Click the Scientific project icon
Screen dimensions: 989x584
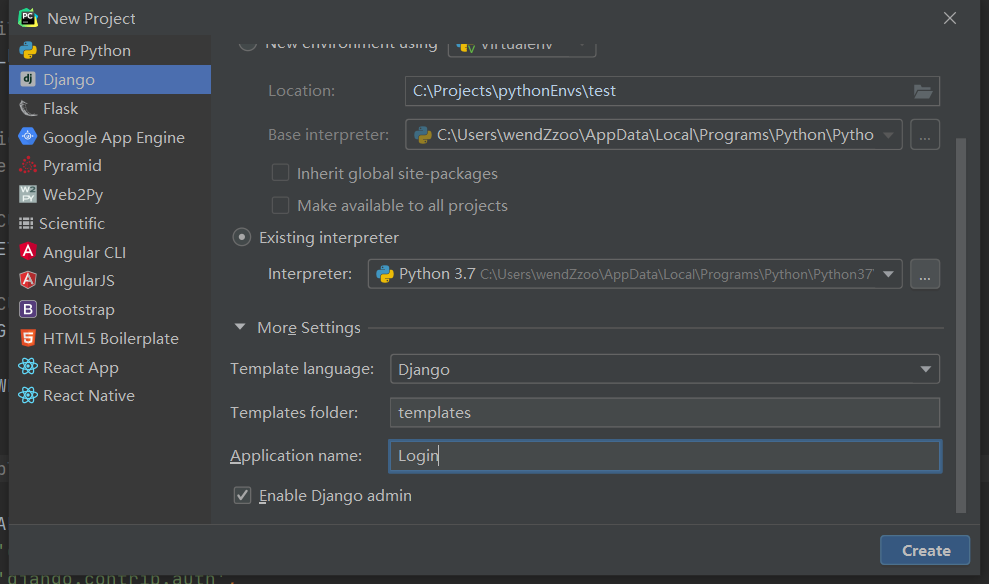[x=26, y=223]
